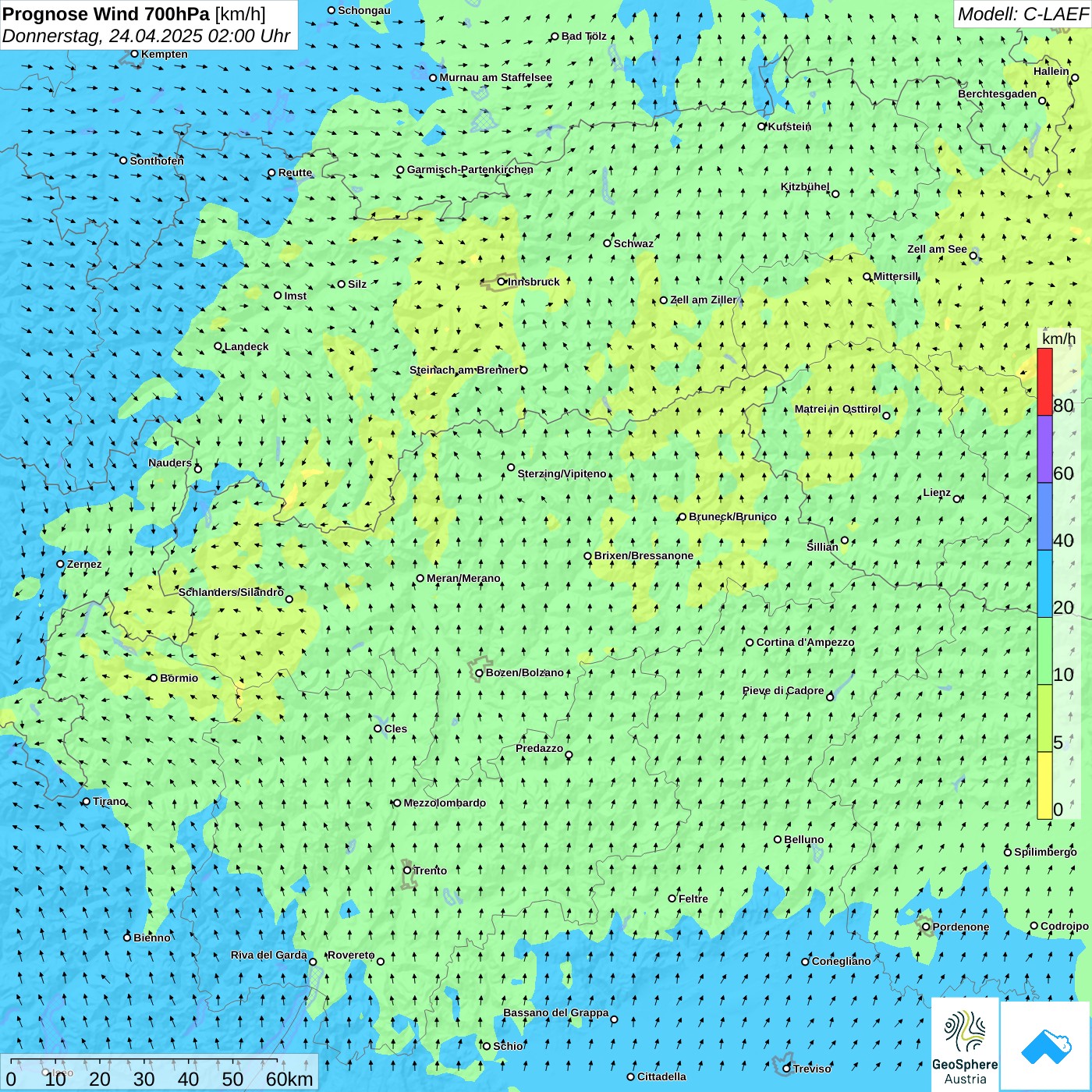Select the Trento city marker

pyautogui.click(x=407, y=870)
